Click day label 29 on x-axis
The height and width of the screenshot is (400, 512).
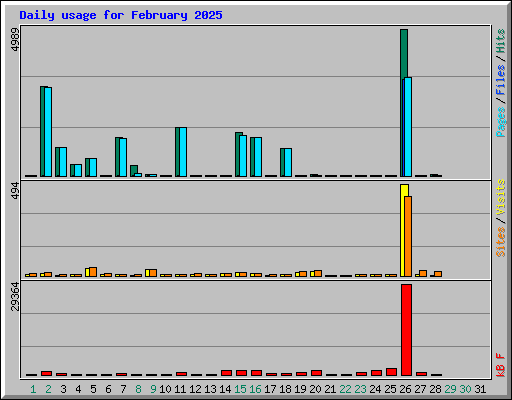click(450, 389)
